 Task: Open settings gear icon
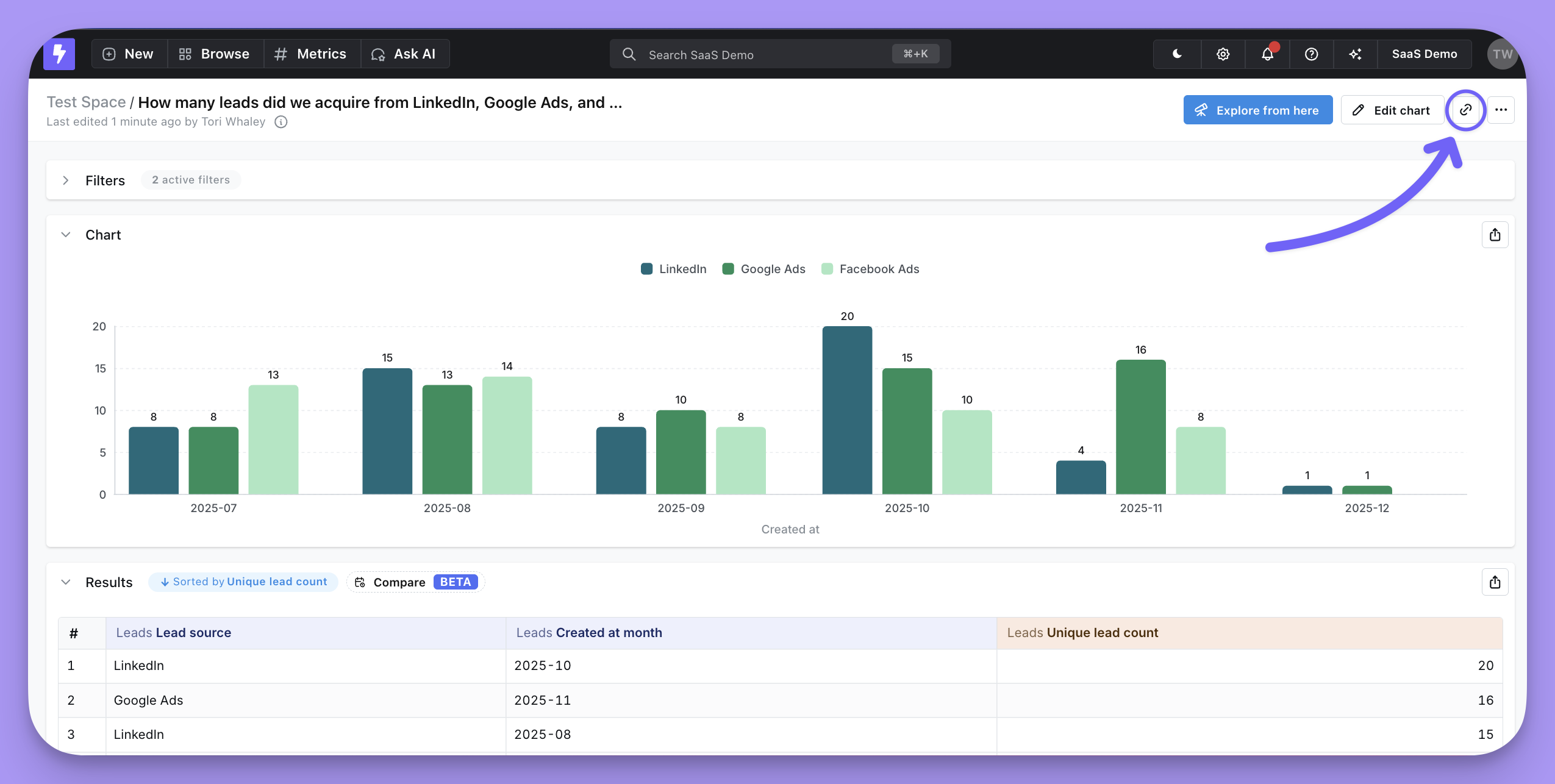(1223, 54)
